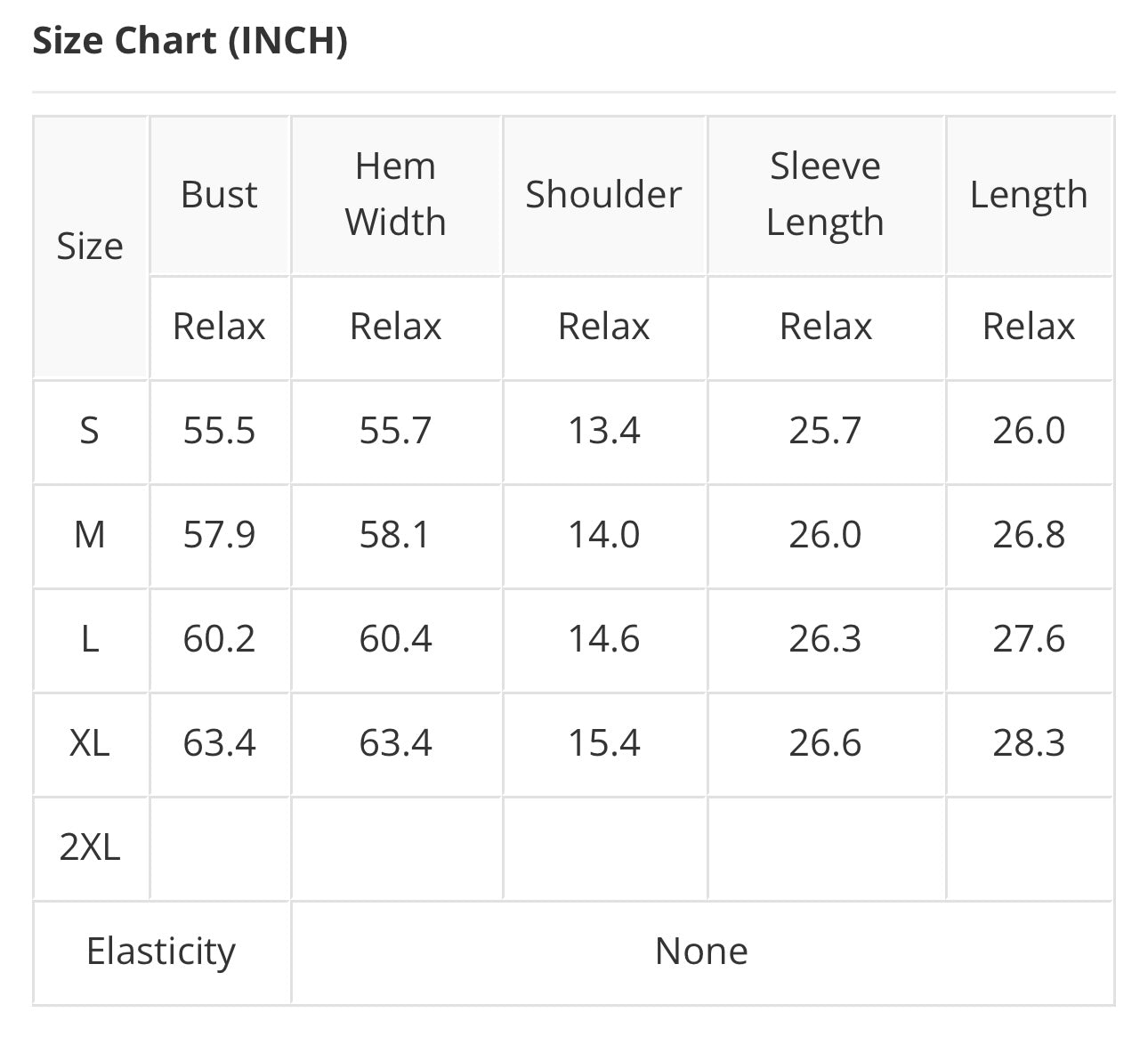Click the 14.6 shoulder value

click(x=603, y=640)
